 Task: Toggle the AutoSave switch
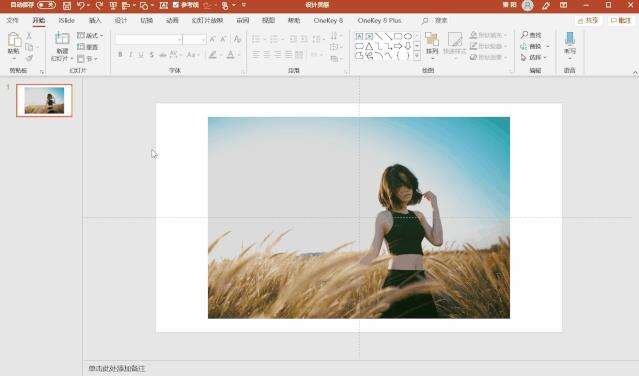pos(46,5)
